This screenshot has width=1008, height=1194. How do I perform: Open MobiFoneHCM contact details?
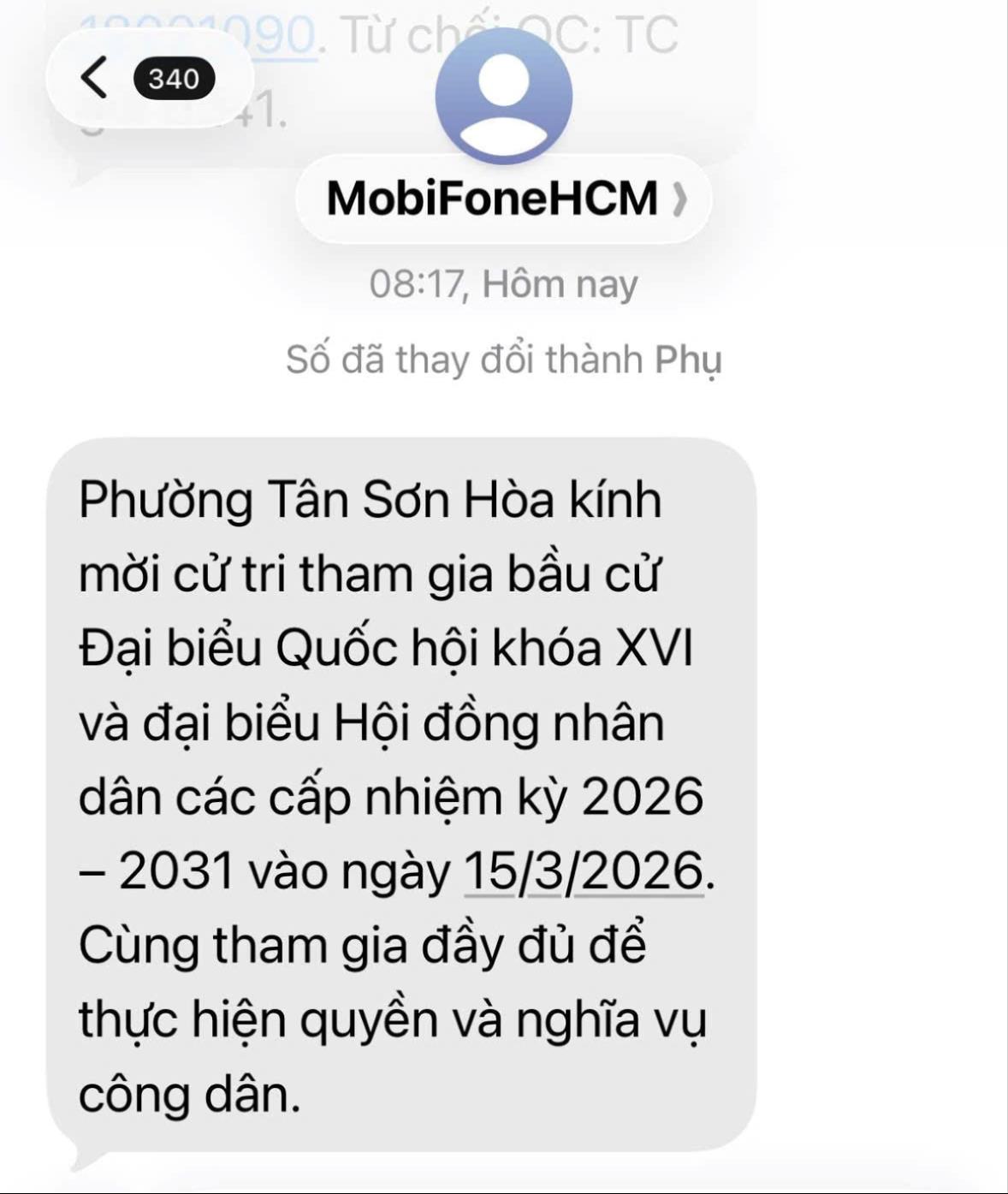pos(504,199)
